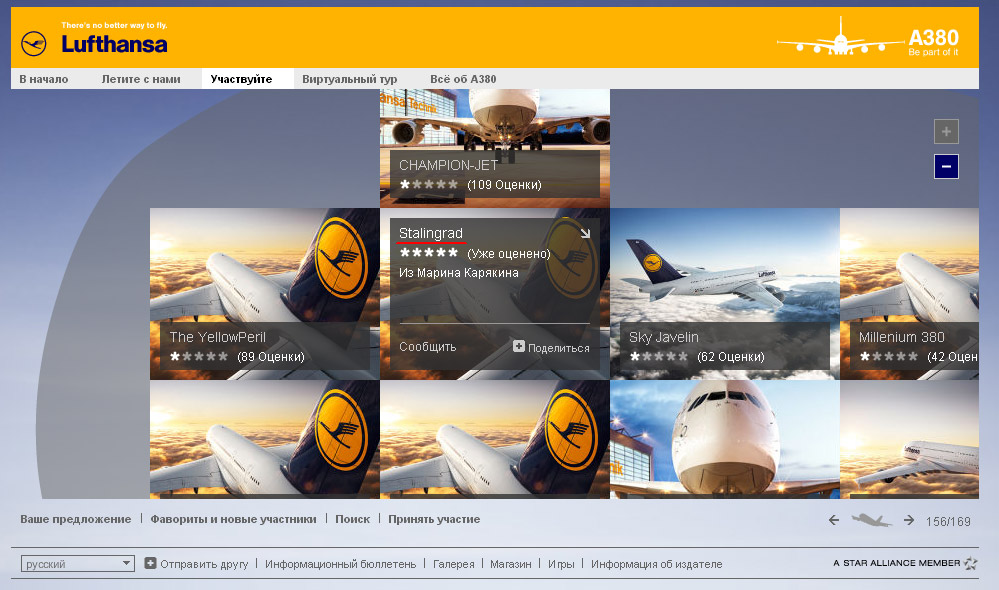
Task: Click the Lufthansa crane logo icon
Action: point(34,44)
